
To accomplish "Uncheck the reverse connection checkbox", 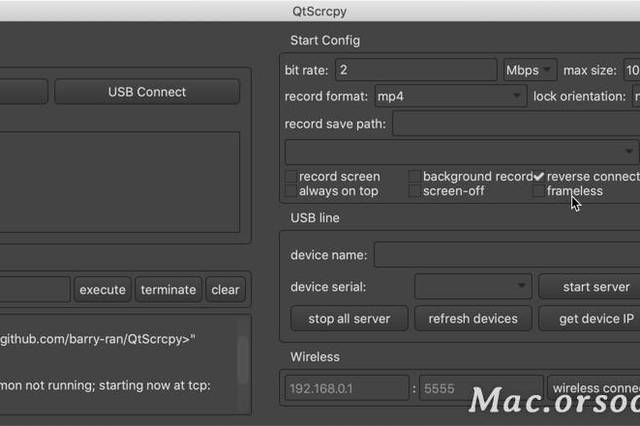I will coord(538,177).
